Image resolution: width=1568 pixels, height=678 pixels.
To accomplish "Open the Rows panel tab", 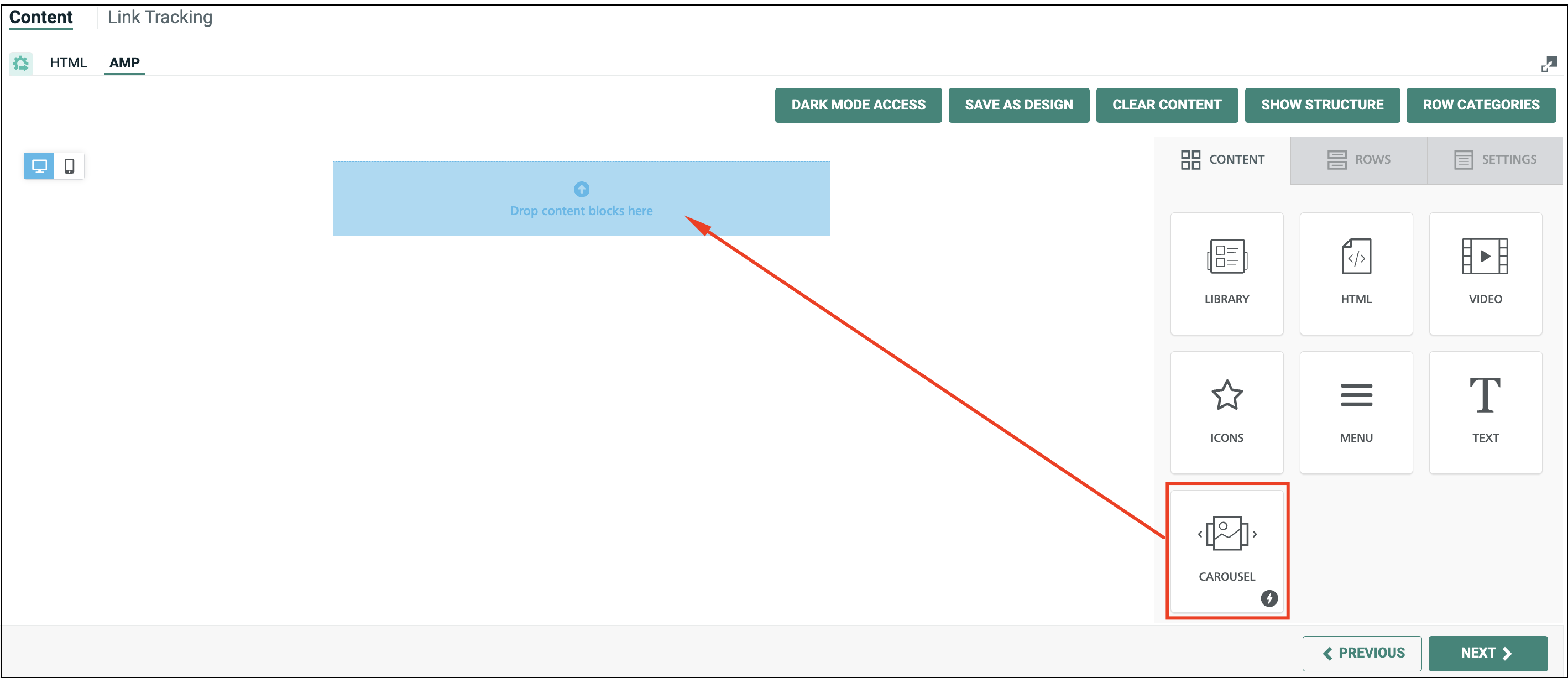I will click(1358, 159).
